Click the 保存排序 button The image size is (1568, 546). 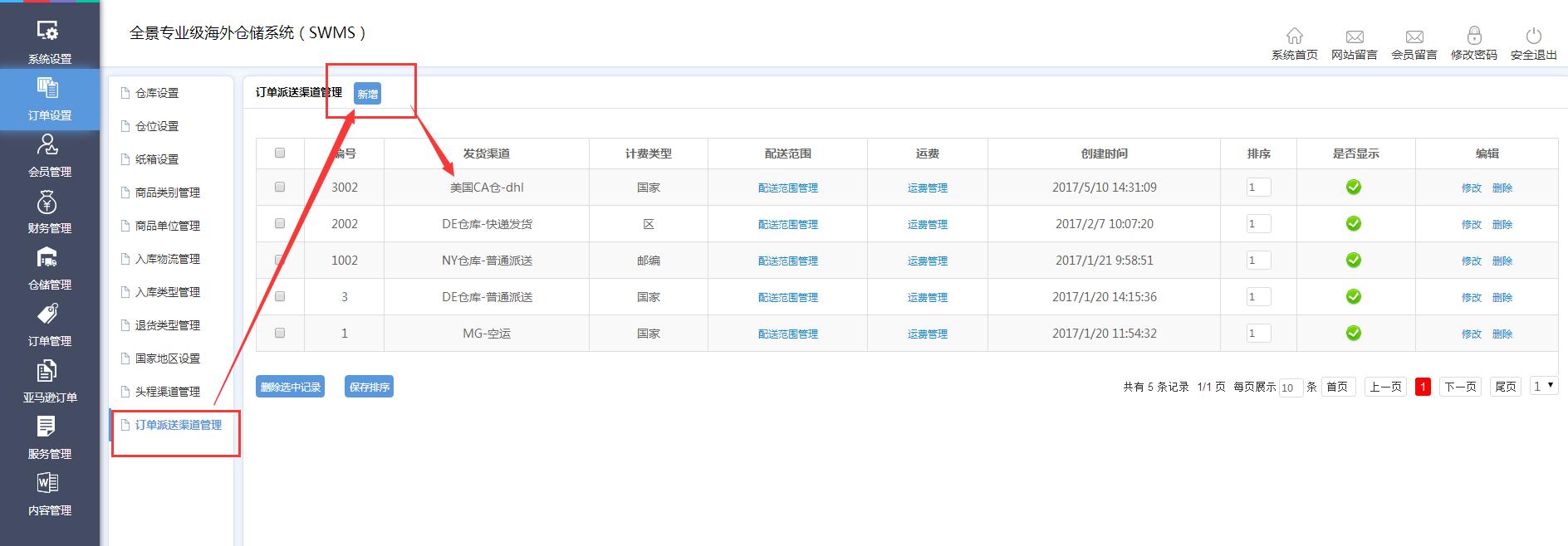(369, 388)
